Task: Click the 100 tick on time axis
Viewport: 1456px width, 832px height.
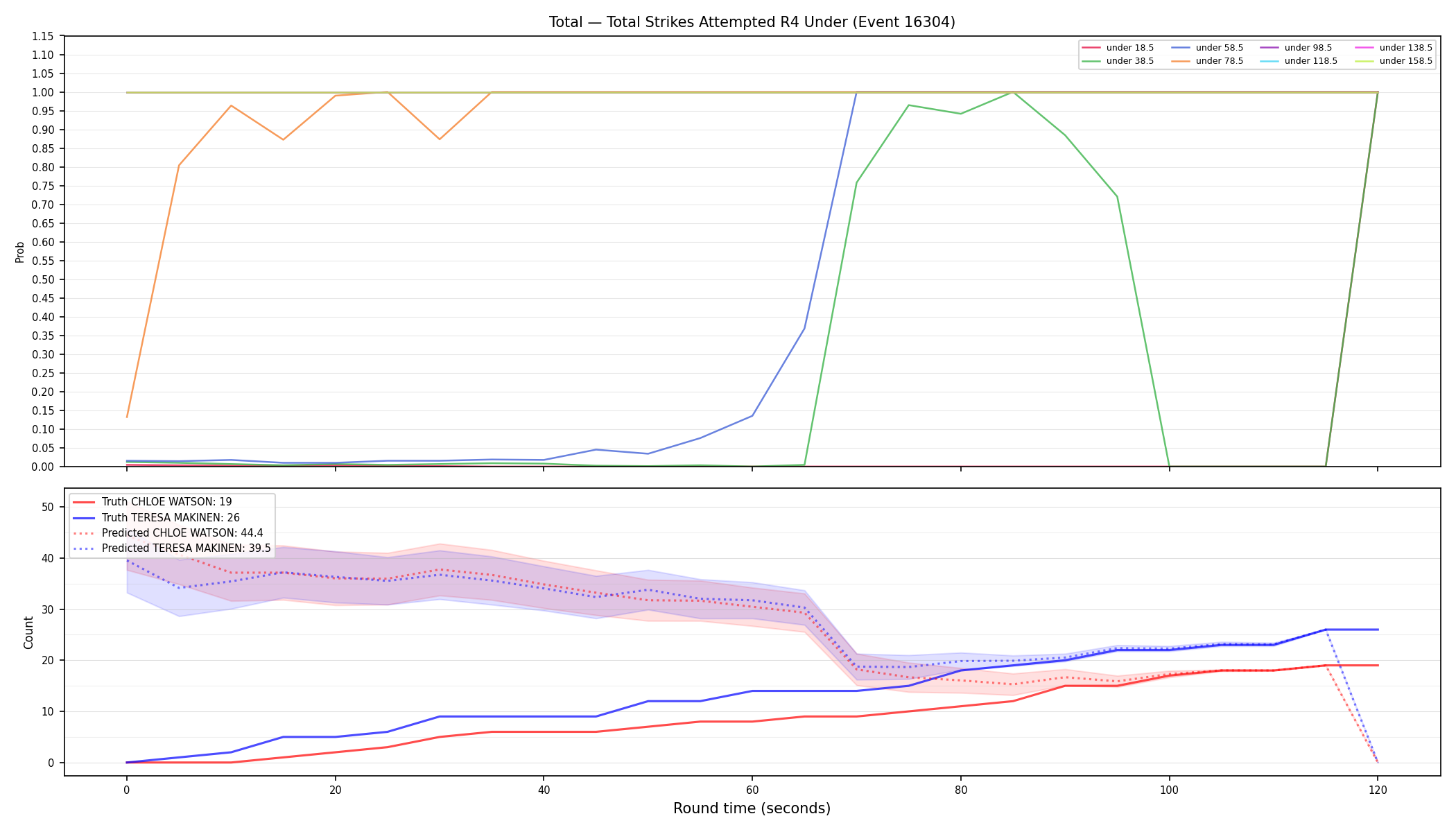Action: pos(1169,790)
